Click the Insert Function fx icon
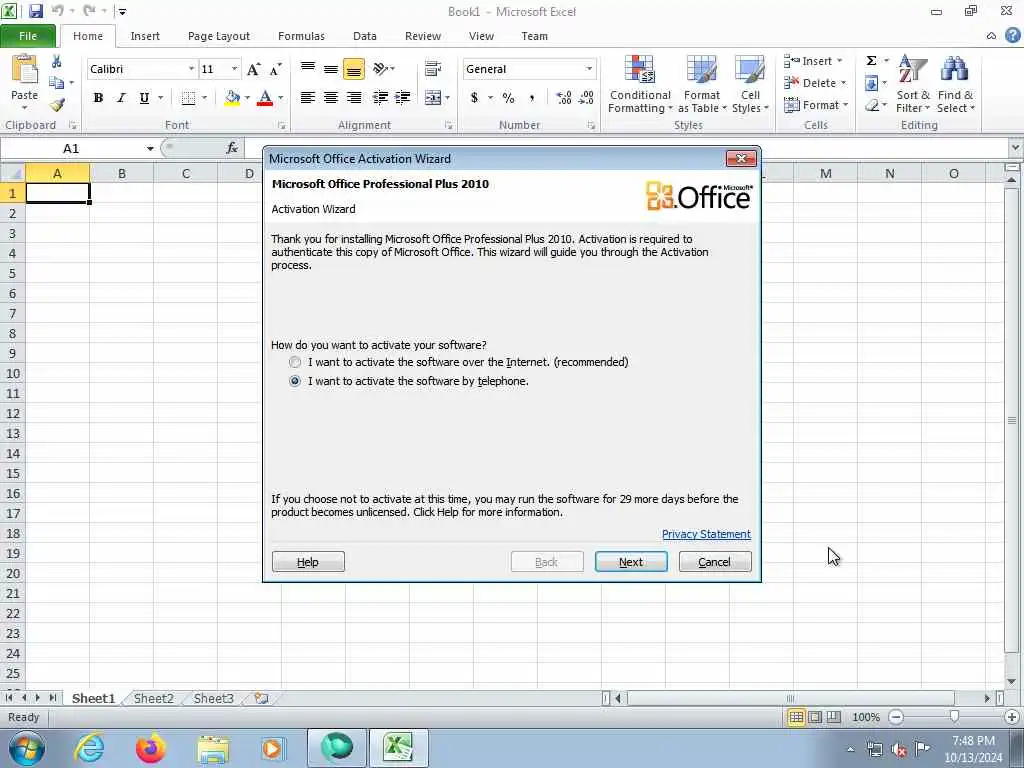1024x768 pixels. pyautogui.click(x=232, y=148)
